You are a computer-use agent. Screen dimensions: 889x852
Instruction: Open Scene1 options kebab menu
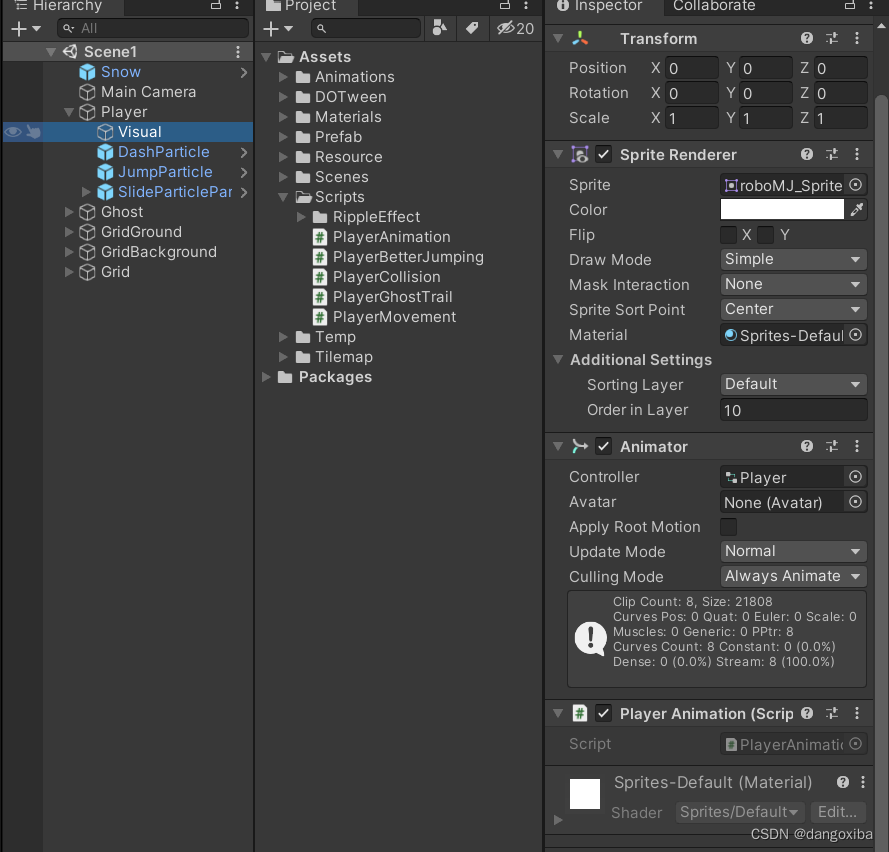[x=238, y=52]
